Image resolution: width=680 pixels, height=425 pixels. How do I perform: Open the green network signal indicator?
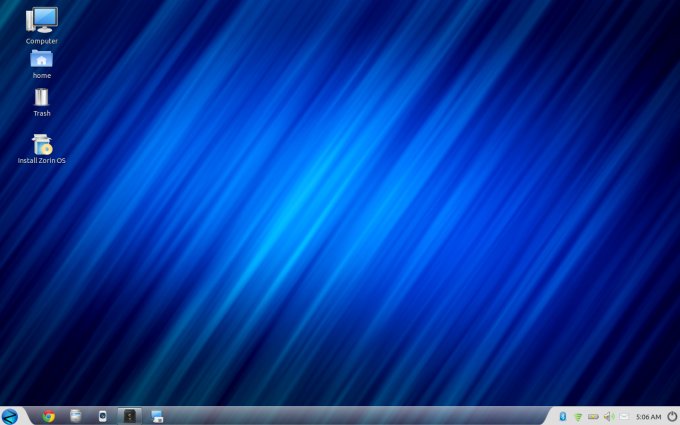578,417
